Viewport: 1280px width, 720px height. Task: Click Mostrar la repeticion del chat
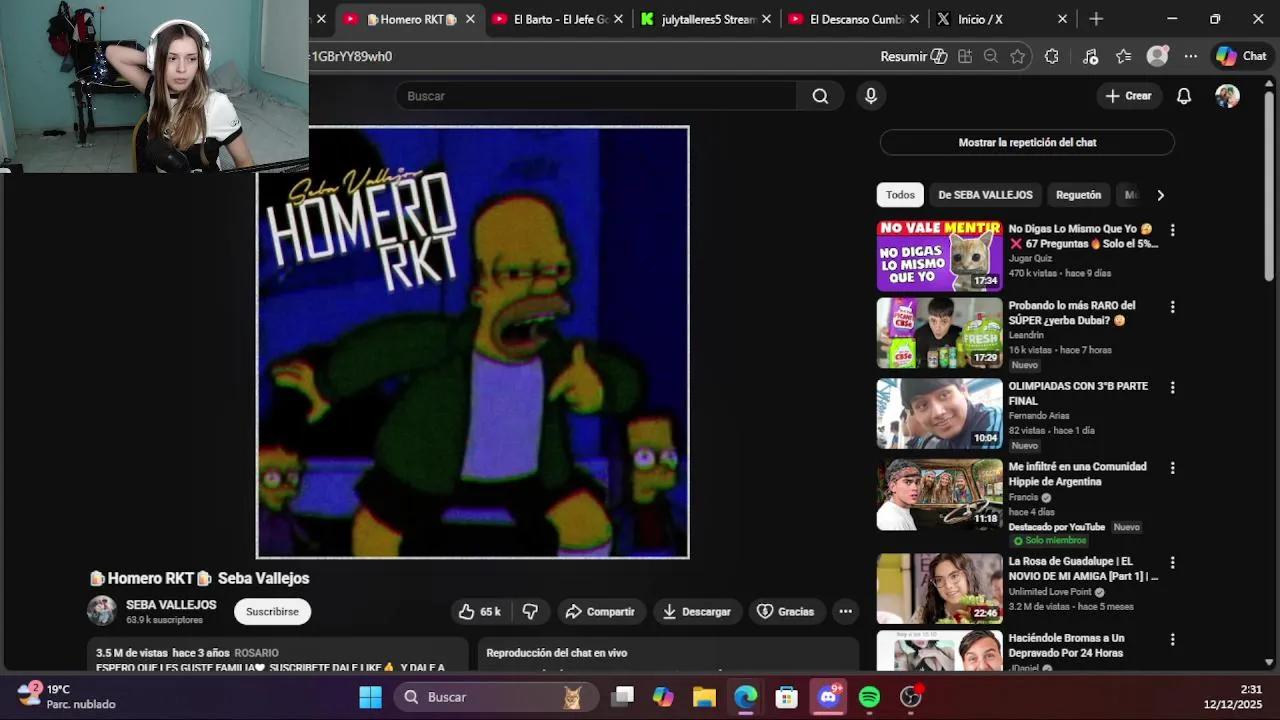1026,142
